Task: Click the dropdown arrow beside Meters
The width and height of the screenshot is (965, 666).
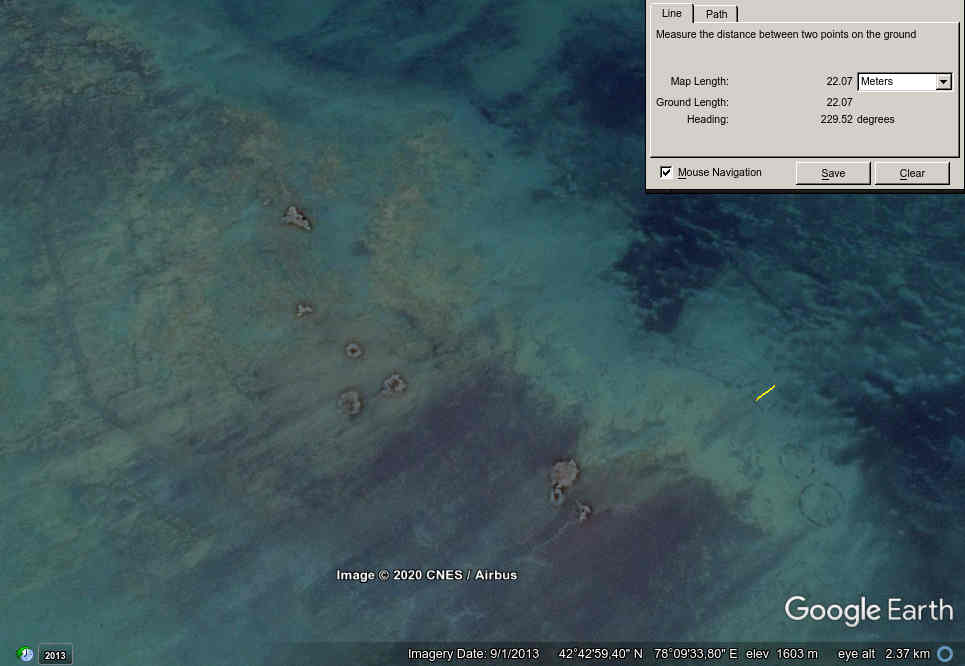Action: click(943, 82)
